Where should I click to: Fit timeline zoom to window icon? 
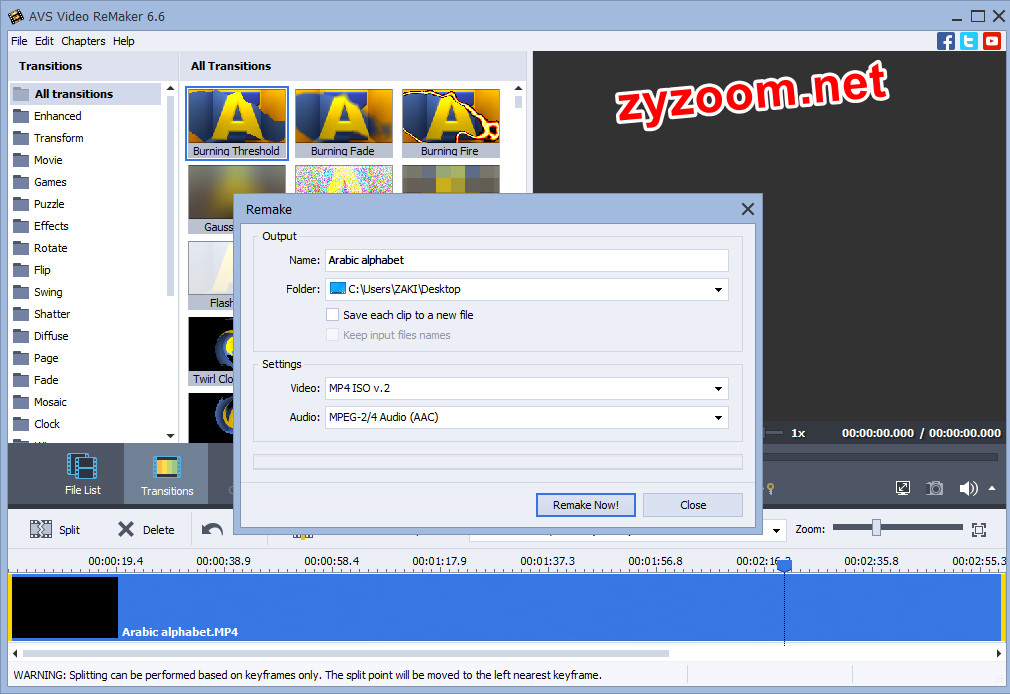[979, 530]
